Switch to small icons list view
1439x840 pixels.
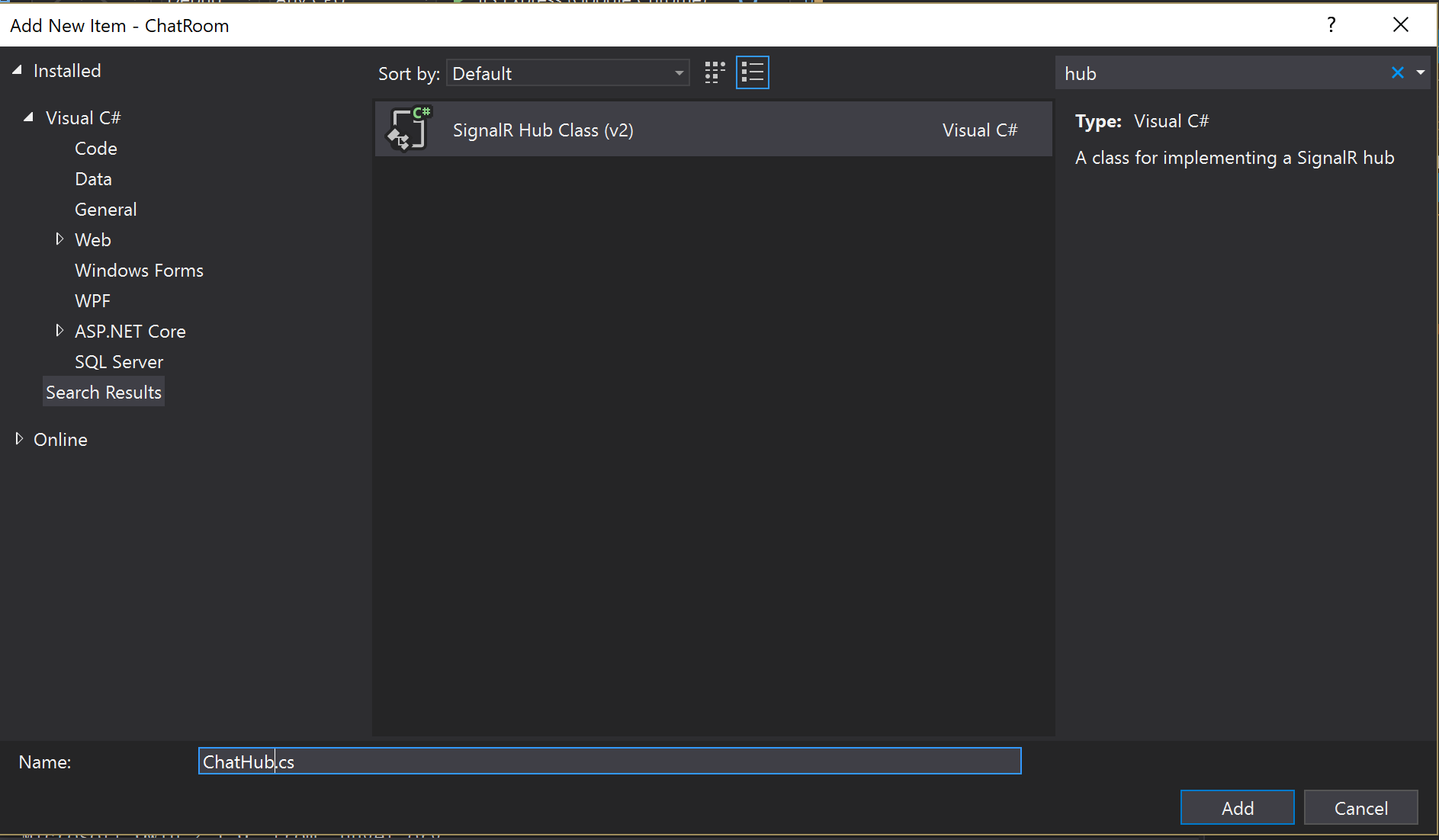point(753,72)
